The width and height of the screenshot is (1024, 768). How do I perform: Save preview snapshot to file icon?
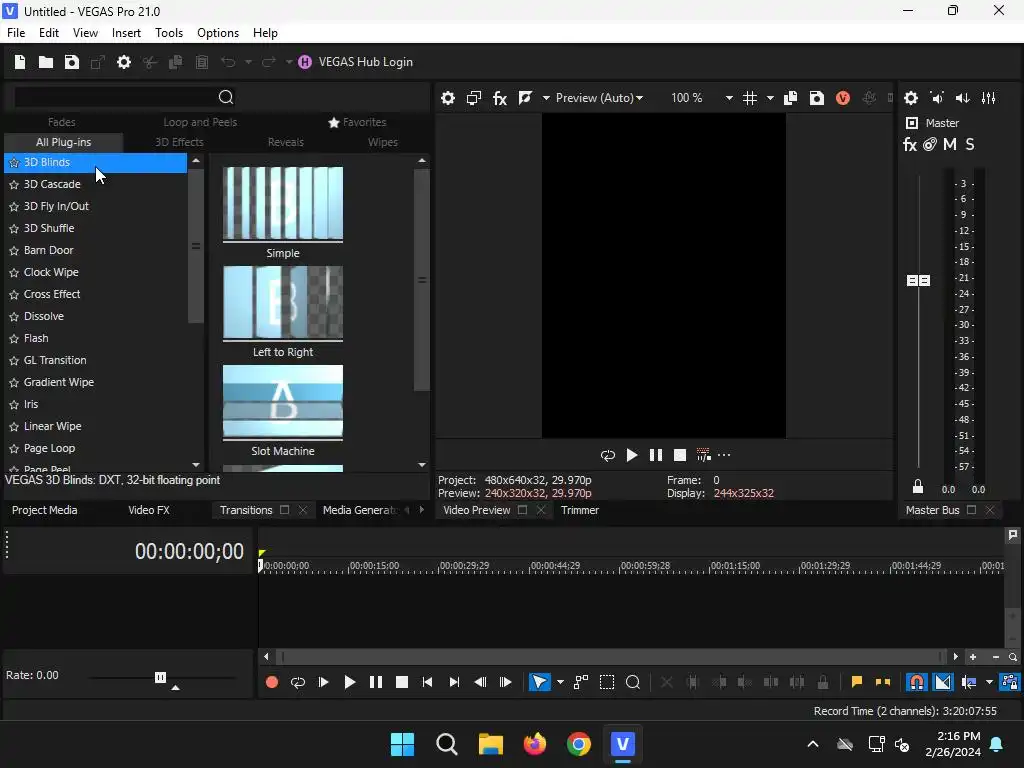click(816, 98)
